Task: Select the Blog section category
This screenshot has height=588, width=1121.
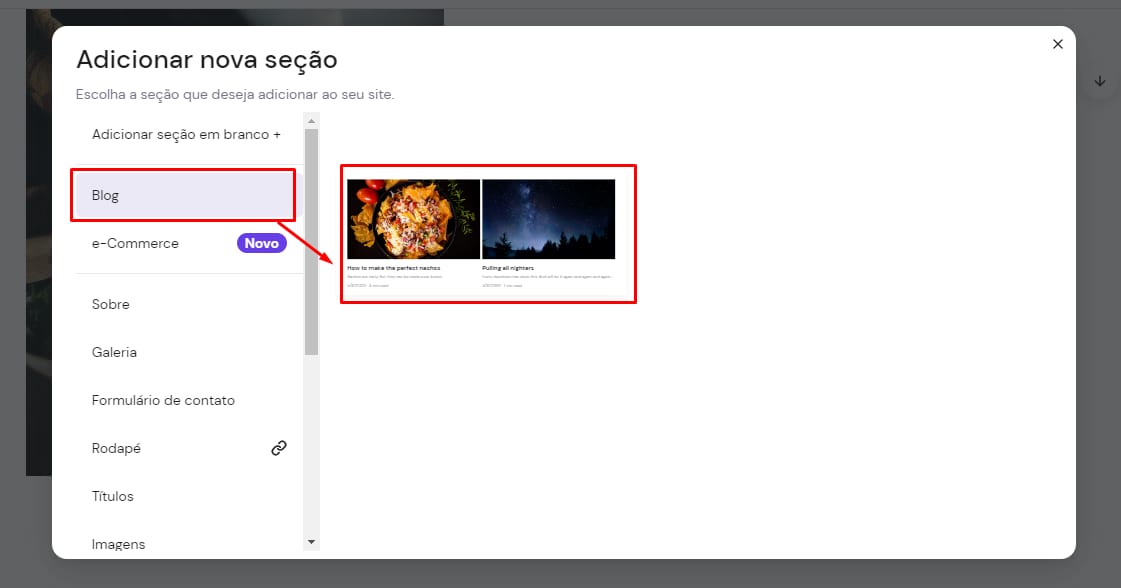Action: (183, 195)
